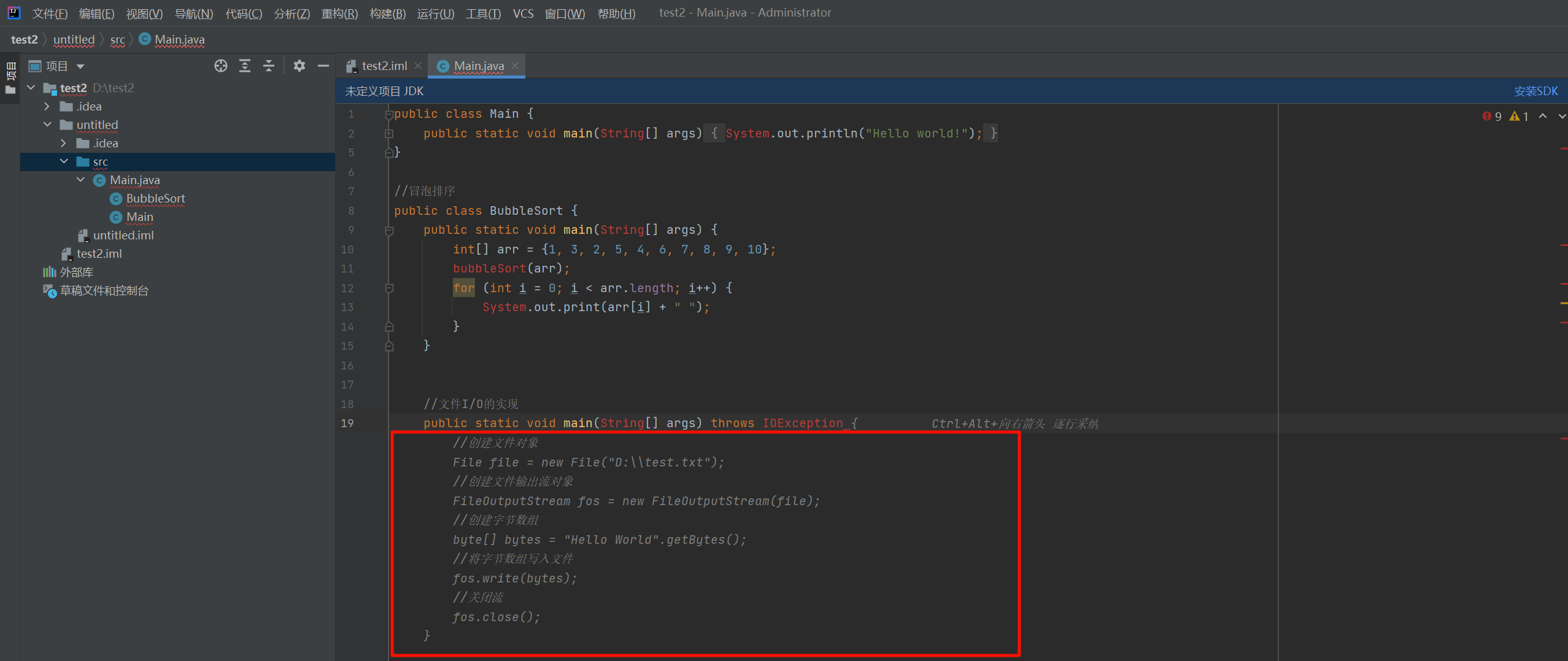Click src in the breadcrumb path

point(117,40)
